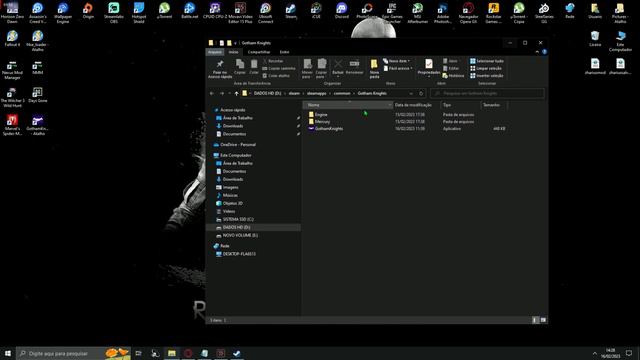Screen dimensions: 640x360
Task: Click Recortar in the ribbon
Action: (273, 61)
